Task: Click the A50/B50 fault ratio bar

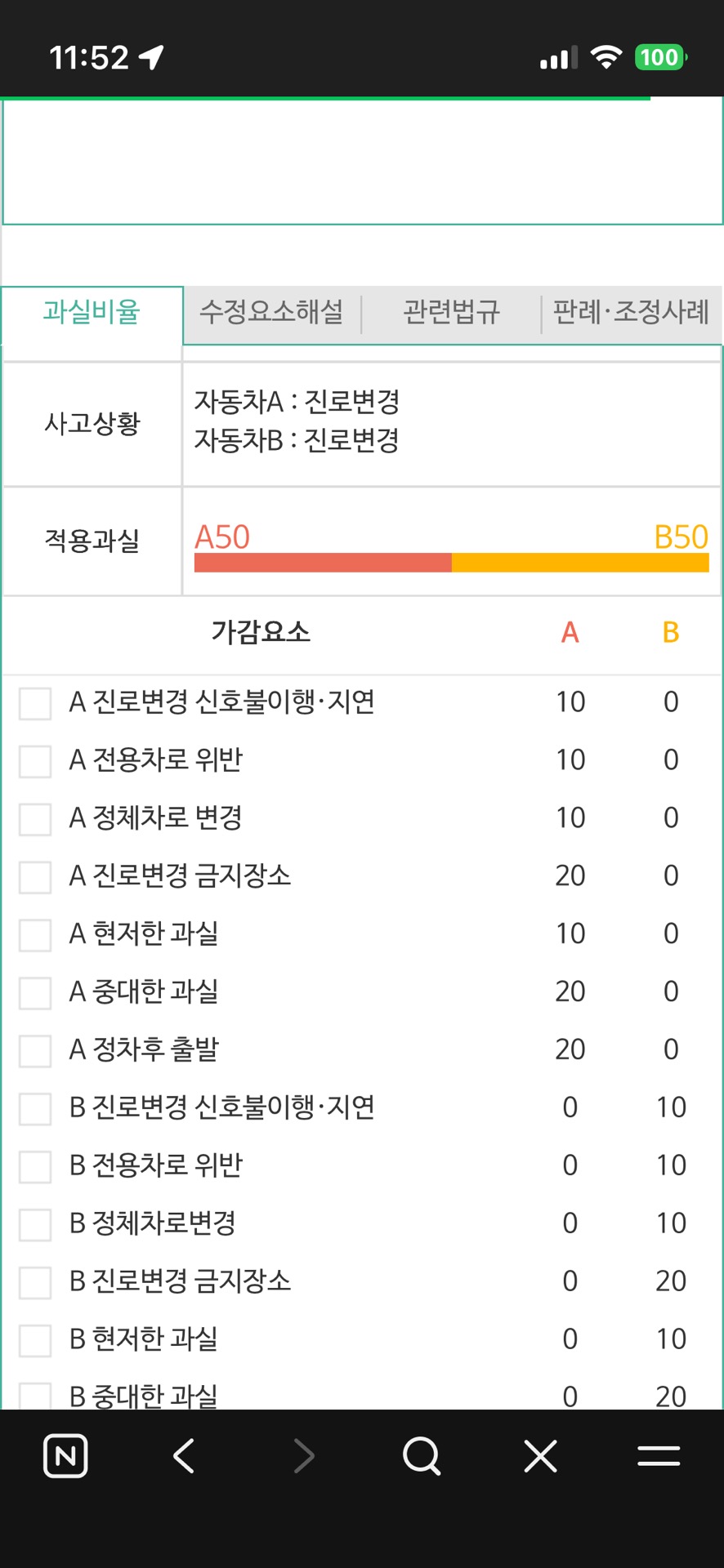Action: pos(451,562)
